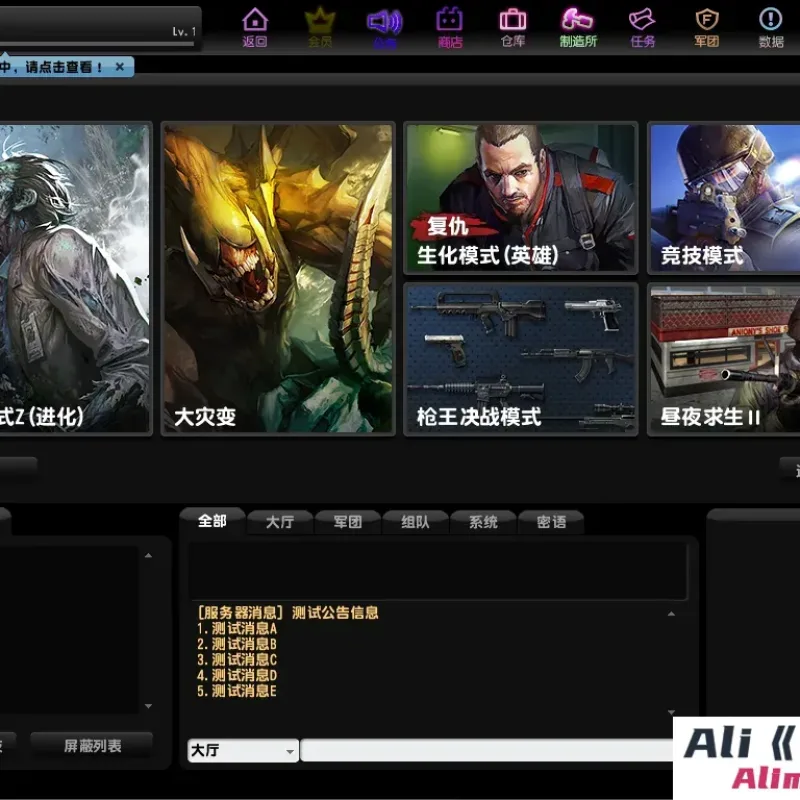Open the 制造所 hammer icon
The image size is (800, 800).
click(578, 28)
